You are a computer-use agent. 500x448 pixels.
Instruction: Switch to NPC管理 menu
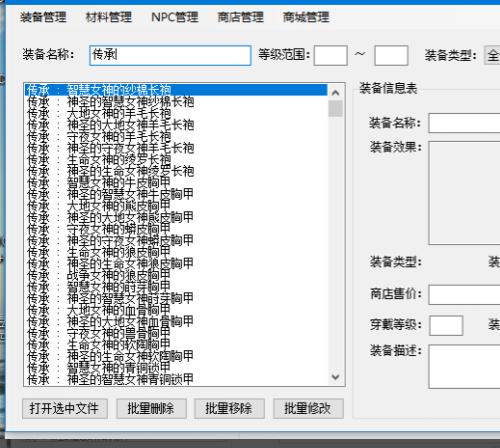tap(175, 17)
